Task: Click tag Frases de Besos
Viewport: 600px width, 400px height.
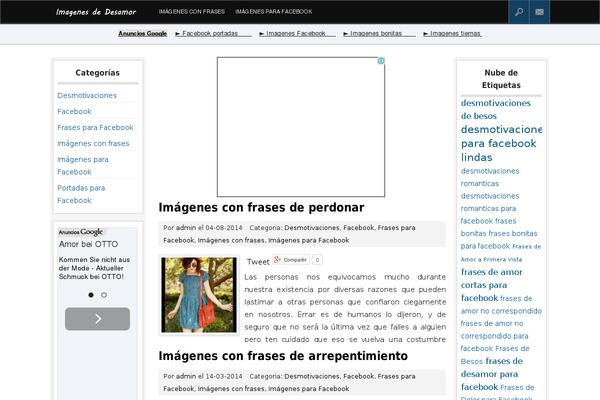Action: 495,354
